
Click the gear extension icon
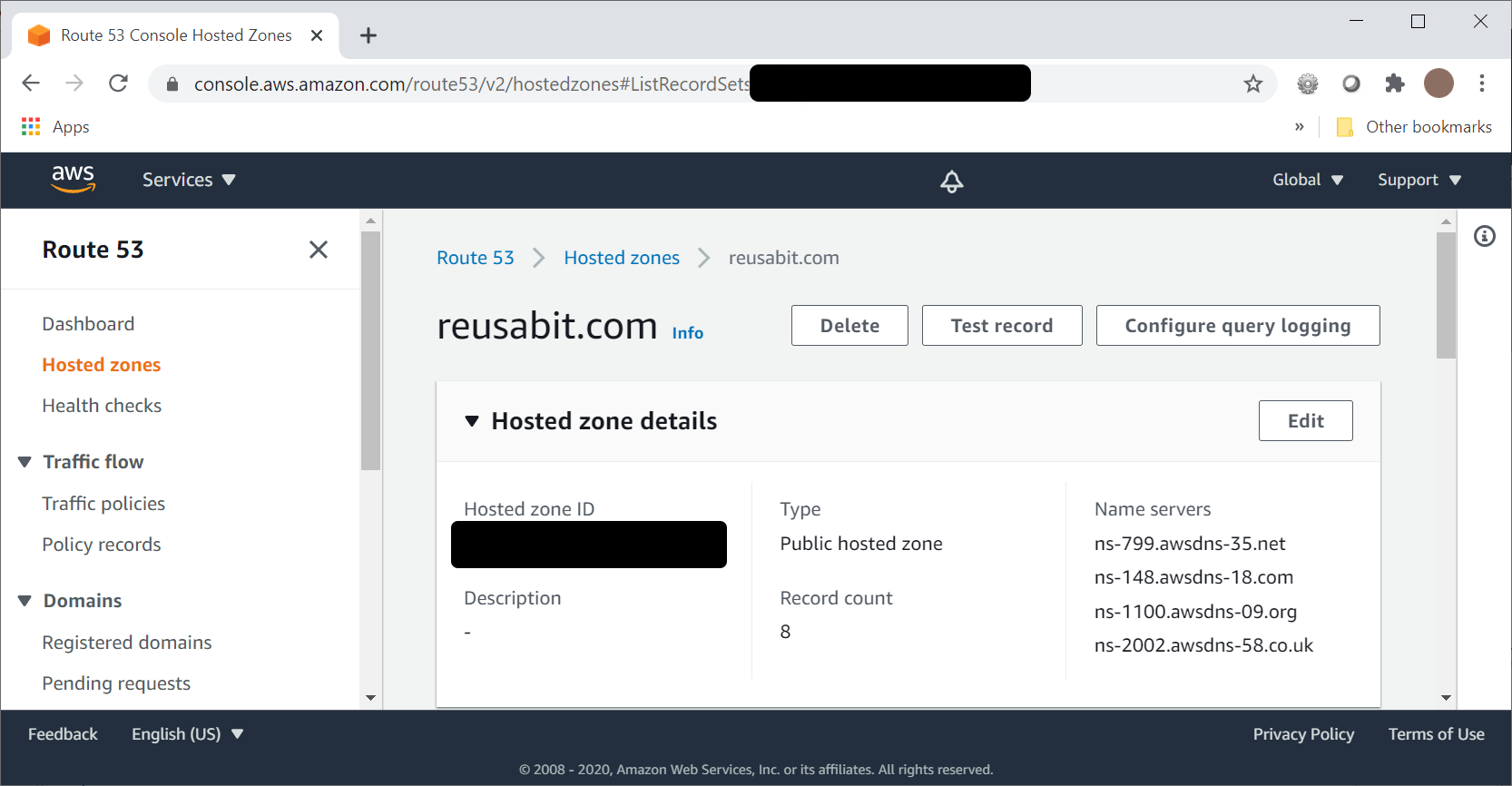1308,84
